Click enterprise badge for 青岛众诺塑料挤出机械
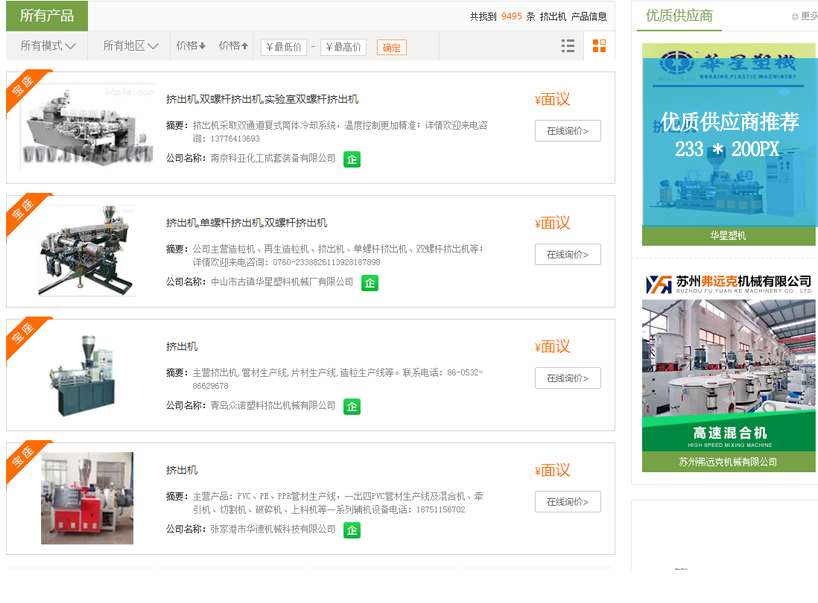The image size is (818, 603). point(352,406)
